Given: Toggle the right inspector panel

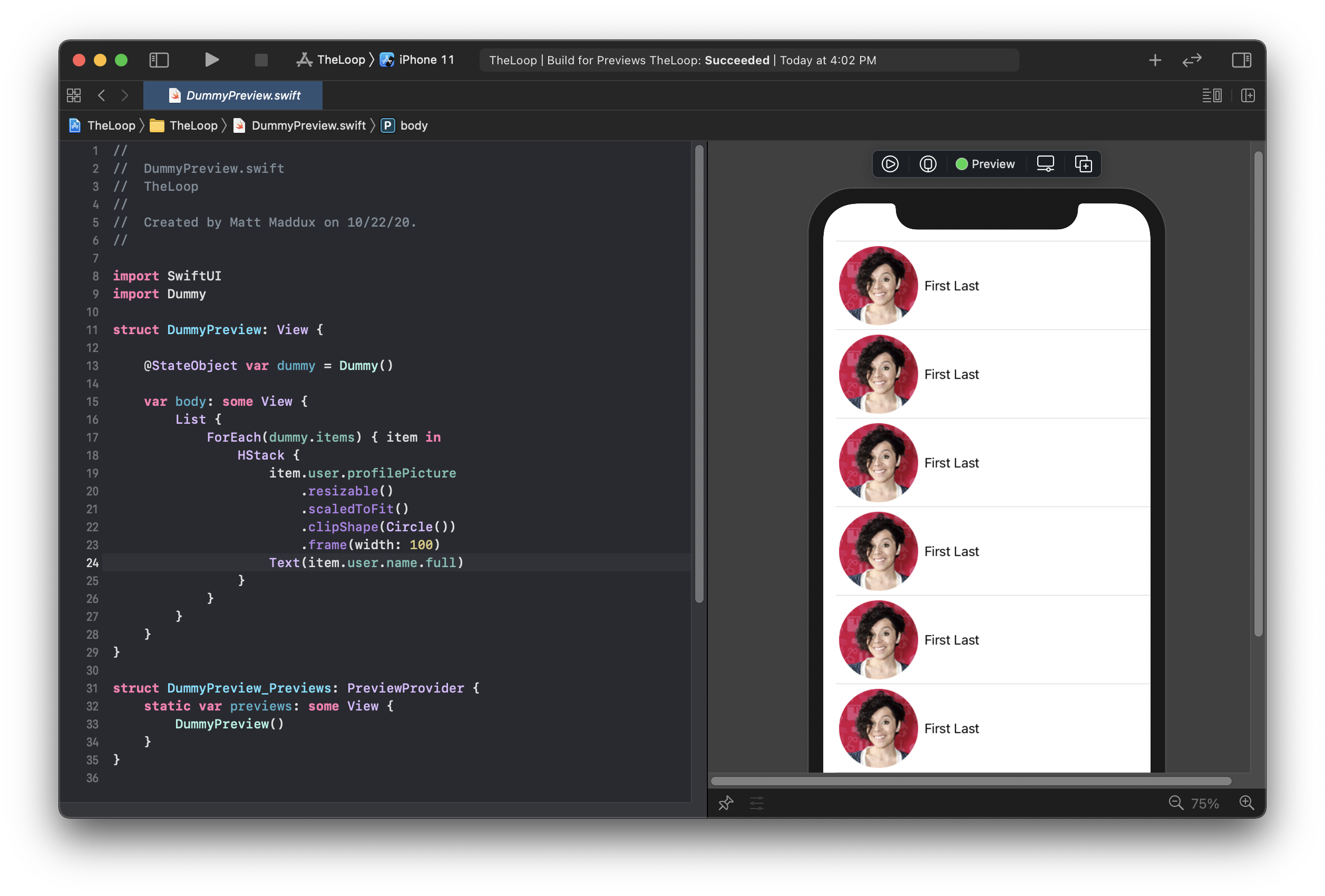Looking at the screenshot, I should pyautogui.click(x=1241, y=60).
